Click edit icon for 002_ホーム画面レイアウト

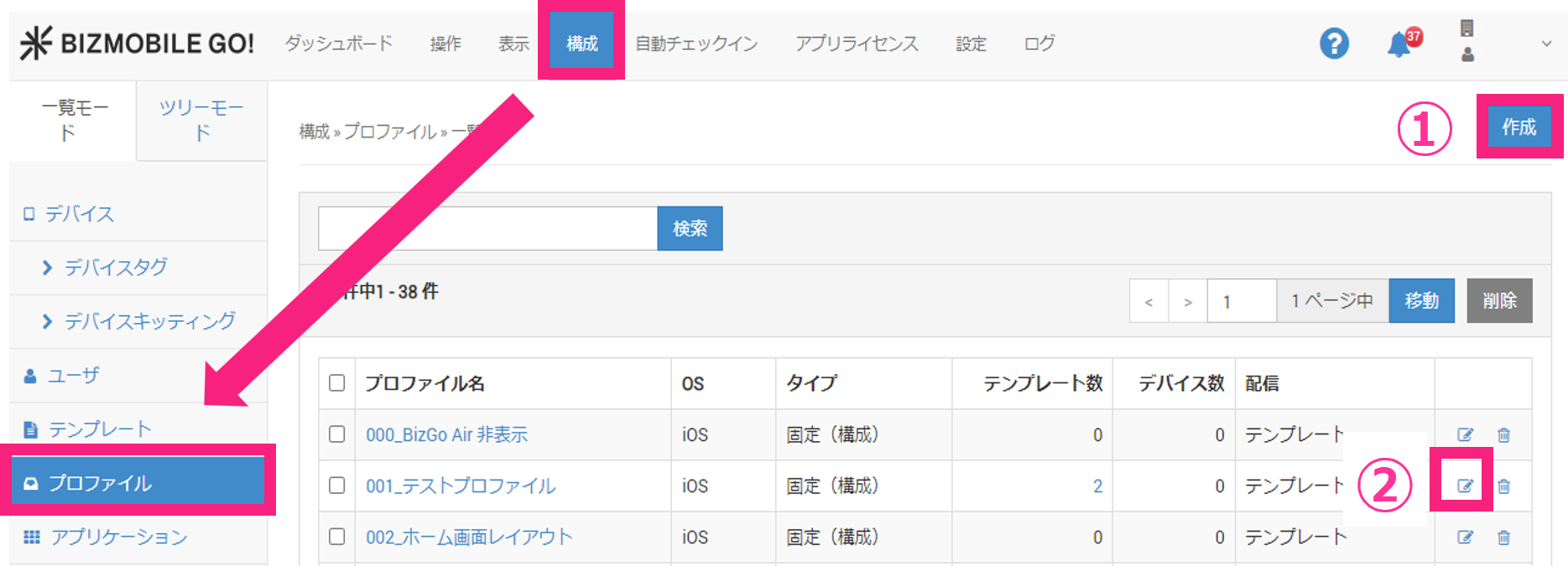[x=1465, y=537]
